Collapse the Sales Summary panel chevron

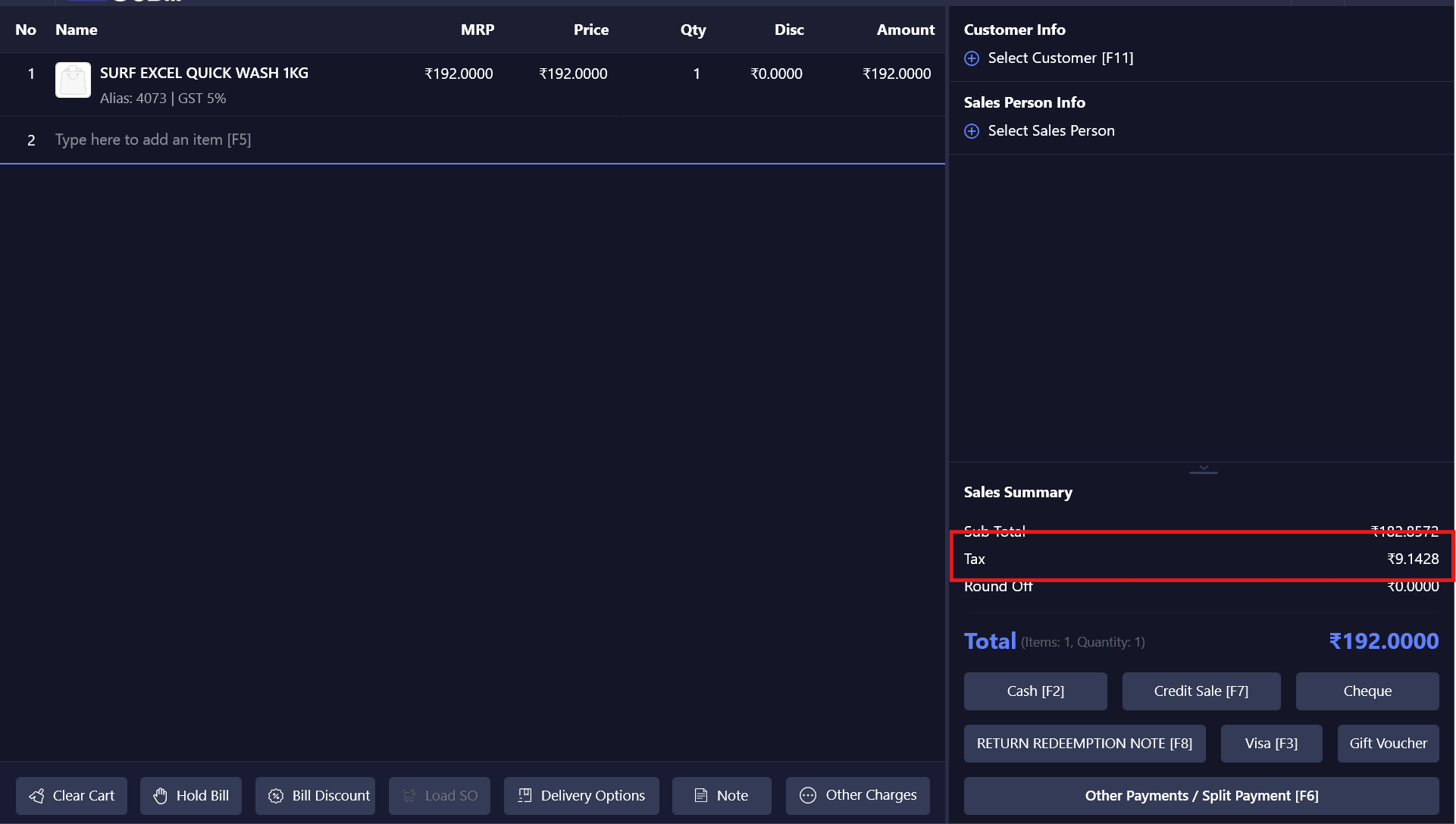[1203, 468]
